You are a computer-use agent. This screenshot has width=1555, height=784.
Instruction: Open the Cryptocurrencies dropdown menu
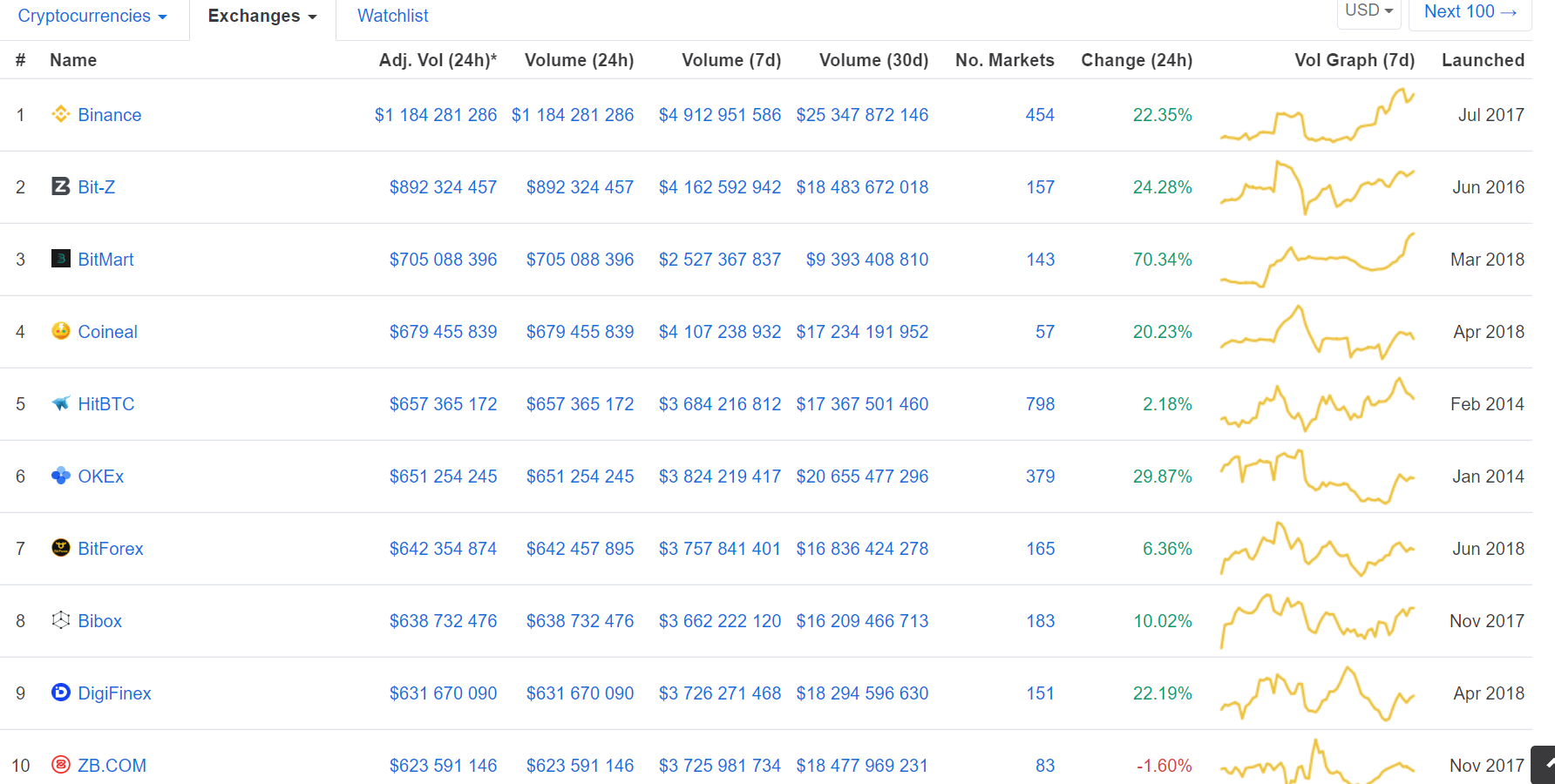[92, 16]
